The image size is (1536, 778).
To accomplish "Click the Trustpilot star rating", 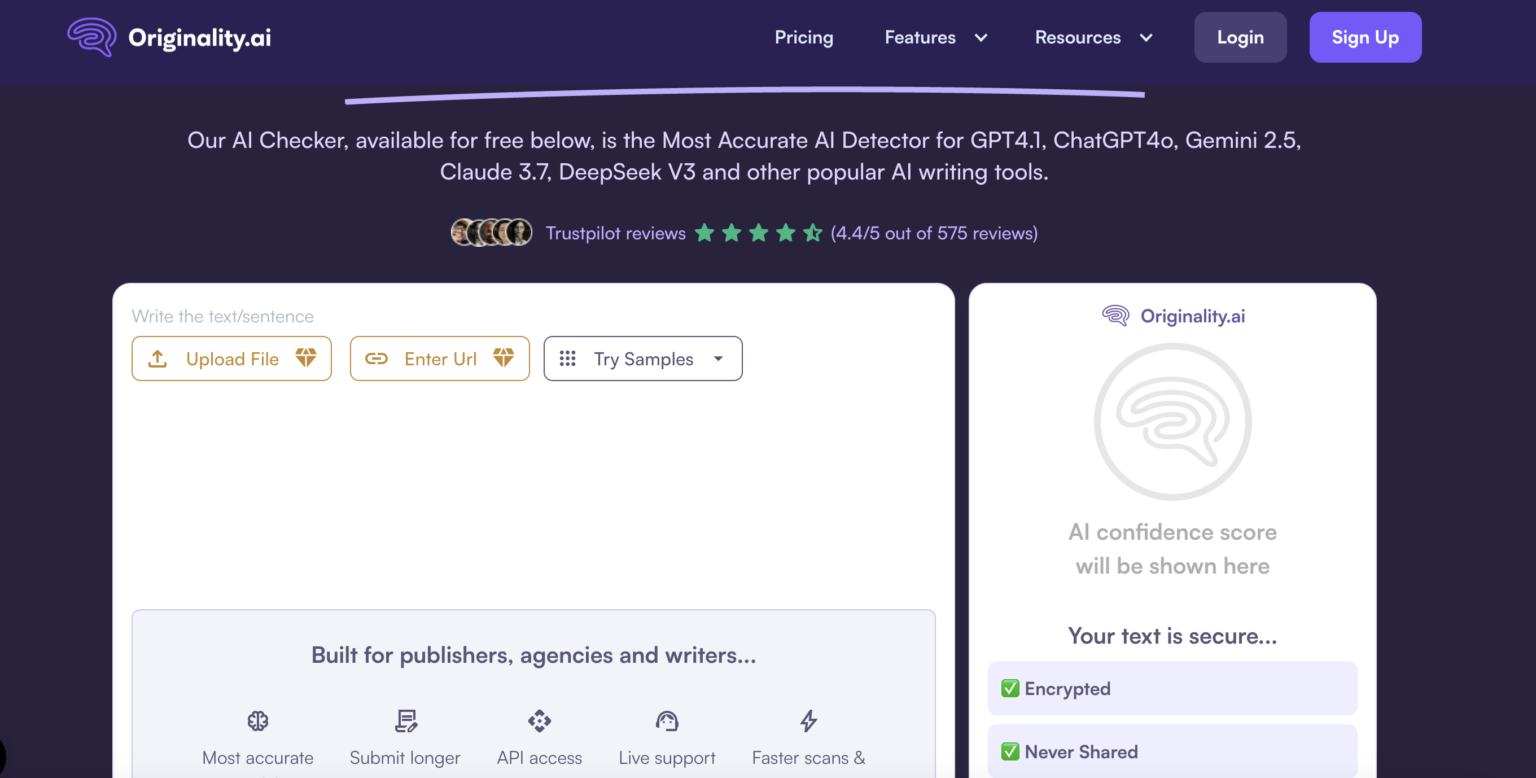I will [758, 233].
